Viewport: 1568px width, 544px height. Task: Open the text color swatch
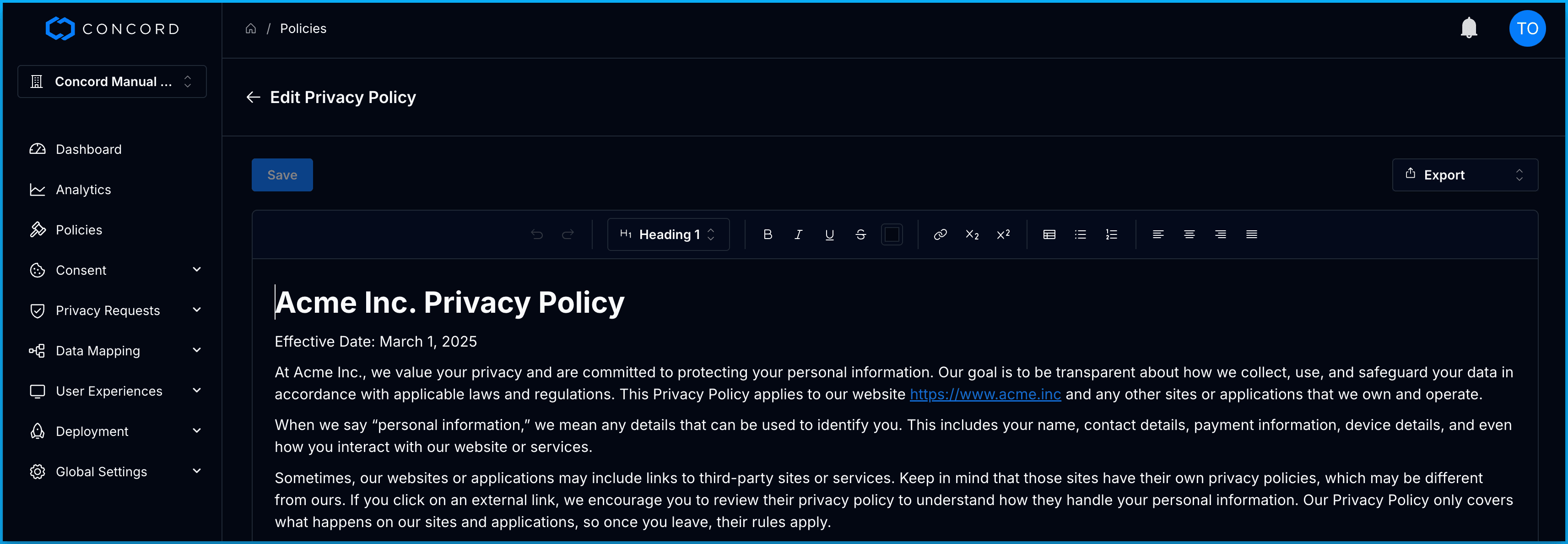pos(892,234)
